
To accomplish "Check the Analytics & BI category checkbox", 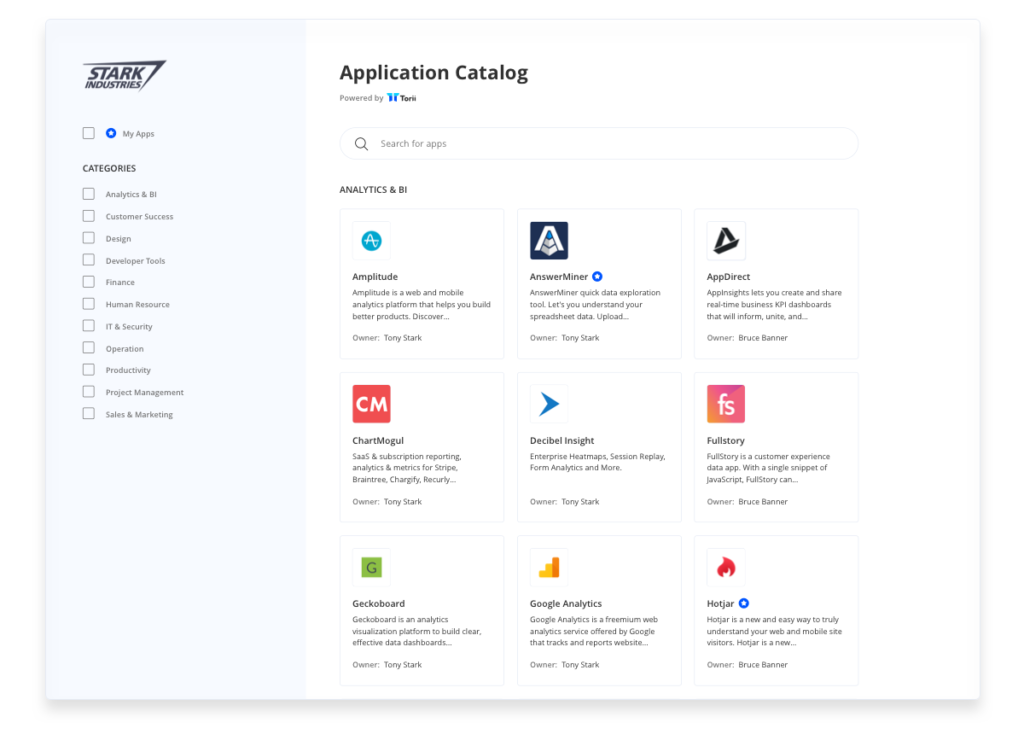I will [x=89, y=194].
